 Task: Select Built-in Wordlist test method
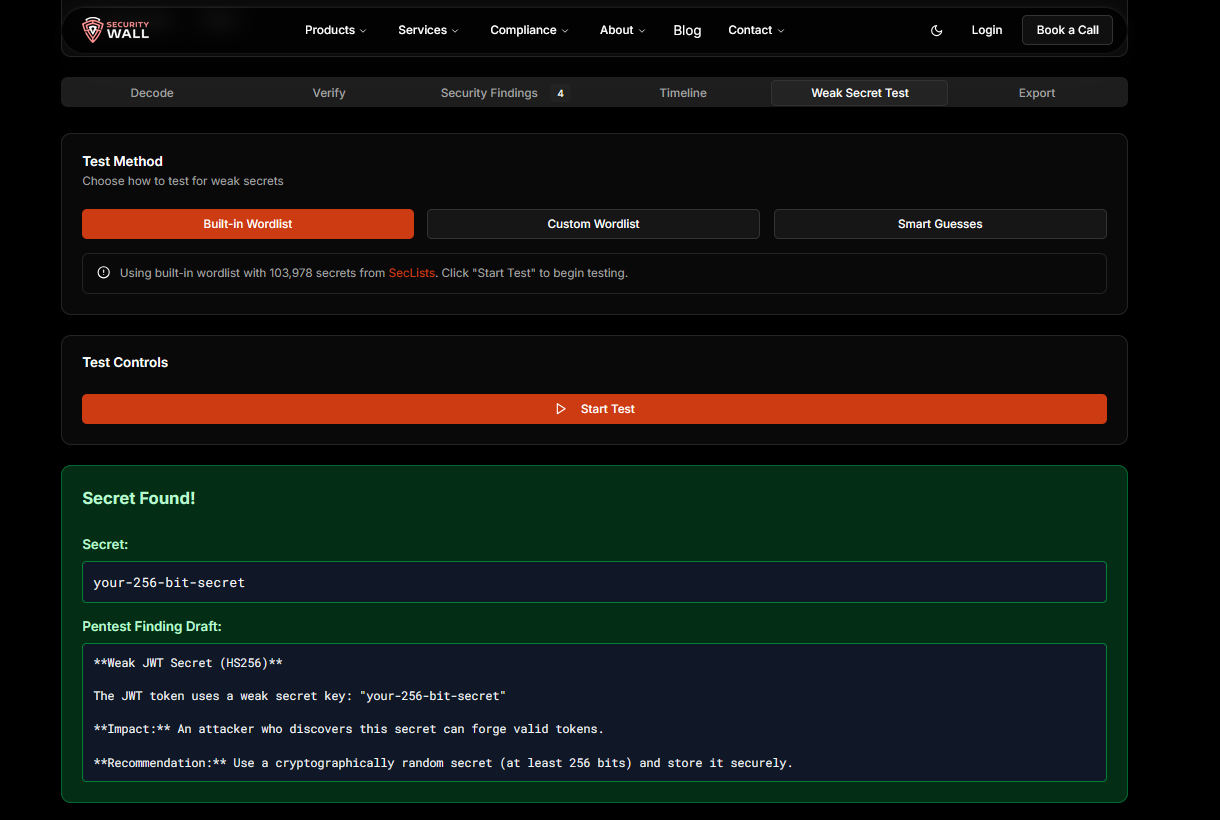[x=248, y=224]
